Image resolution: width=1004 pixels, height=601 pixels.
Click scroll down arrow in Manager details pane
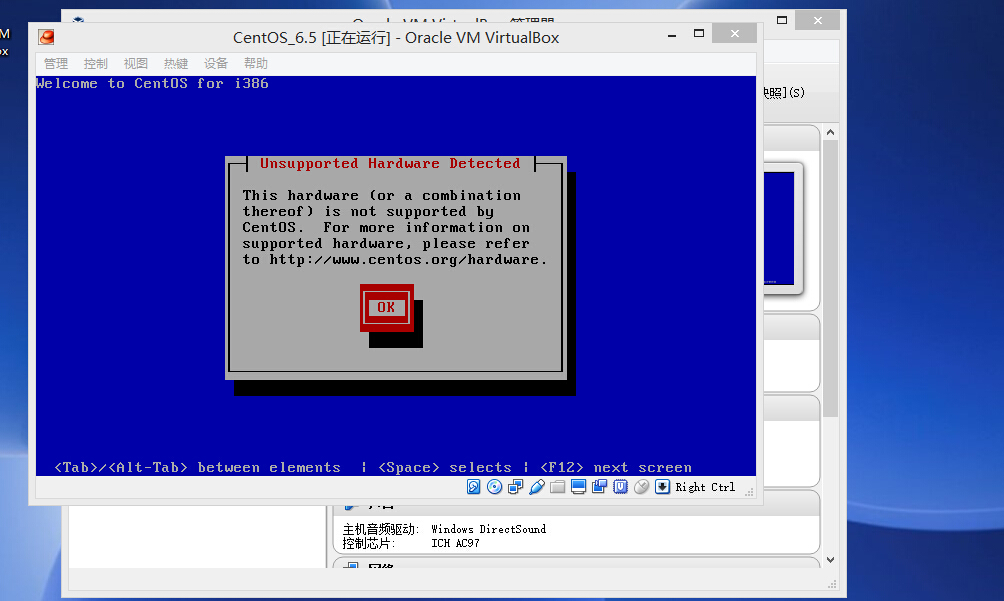pos(830,559)
